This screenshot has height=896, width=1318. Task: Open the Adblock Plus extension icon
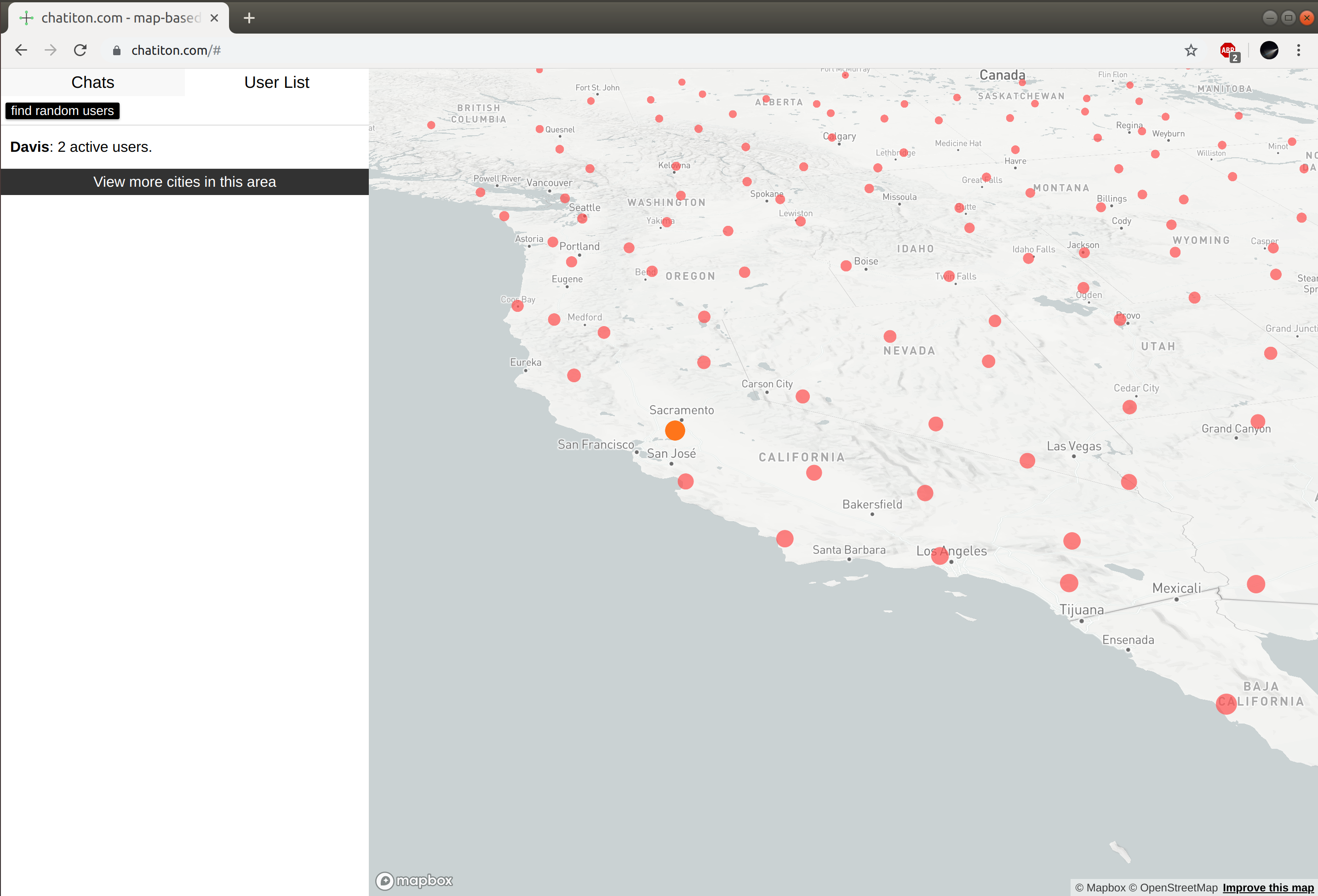click(x=1228, y=51)
